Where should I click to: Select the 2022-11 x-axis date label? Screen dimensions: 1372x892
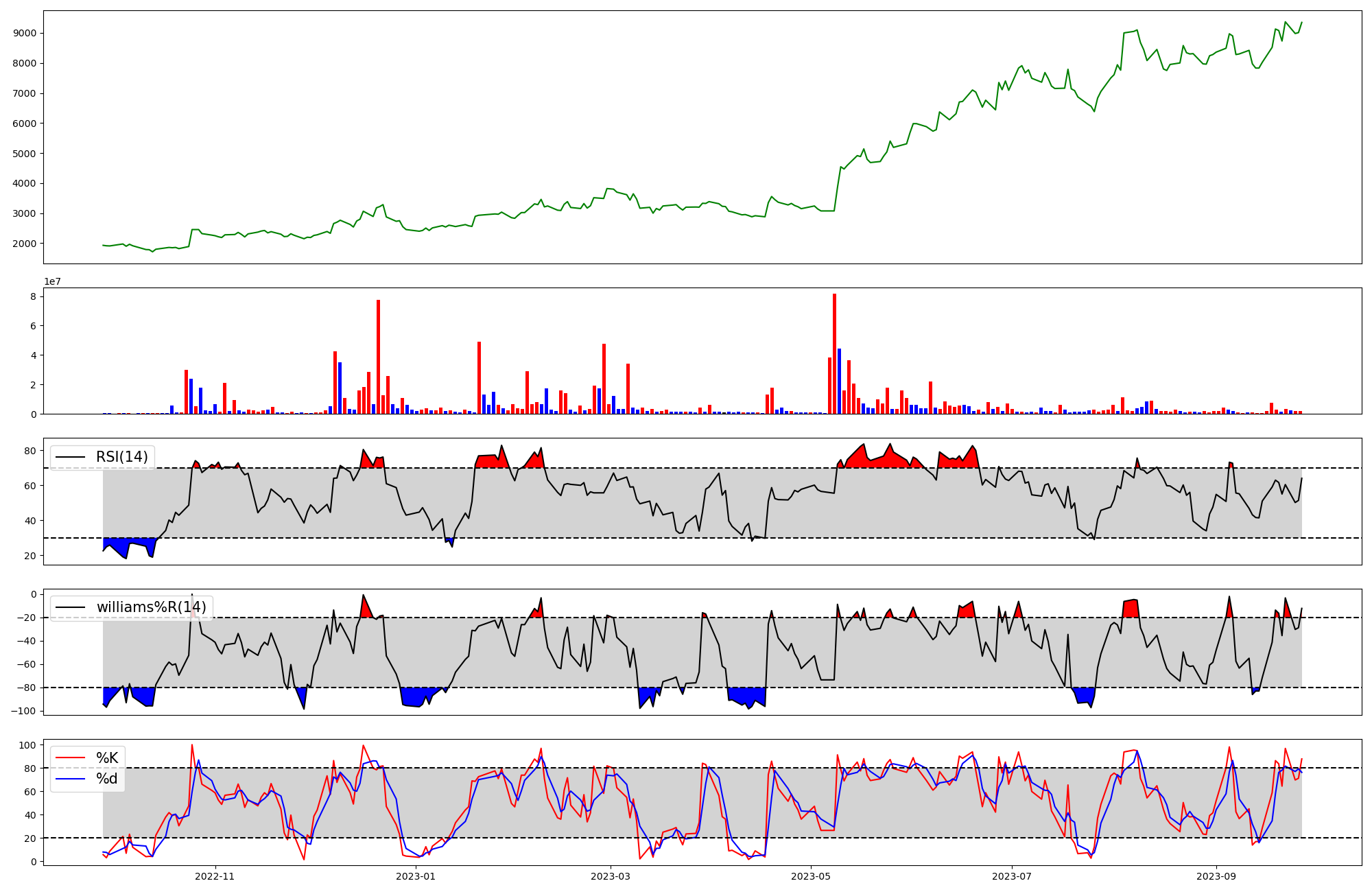click(x=215, y=876)
